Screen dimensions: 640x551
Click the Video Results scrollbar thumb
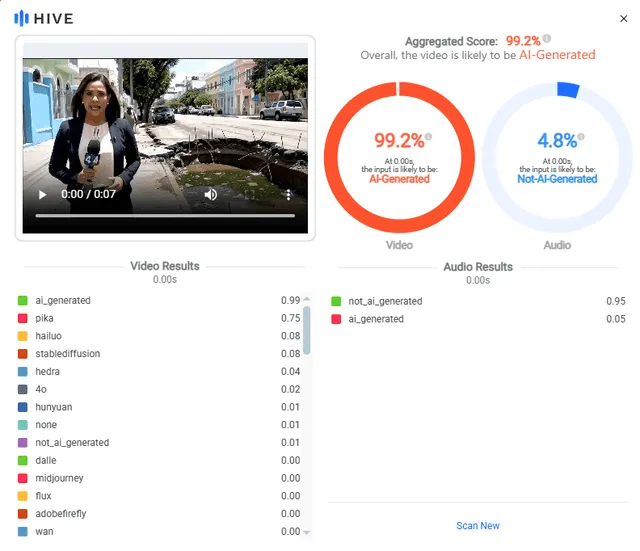[307, 330]
